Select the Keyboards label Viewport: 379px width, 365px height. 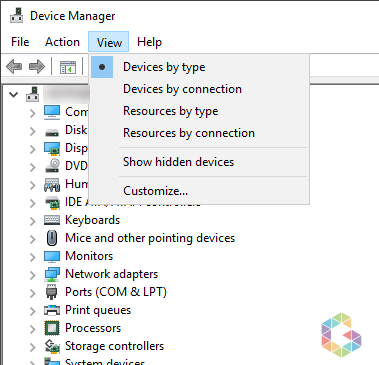point(92,220)
